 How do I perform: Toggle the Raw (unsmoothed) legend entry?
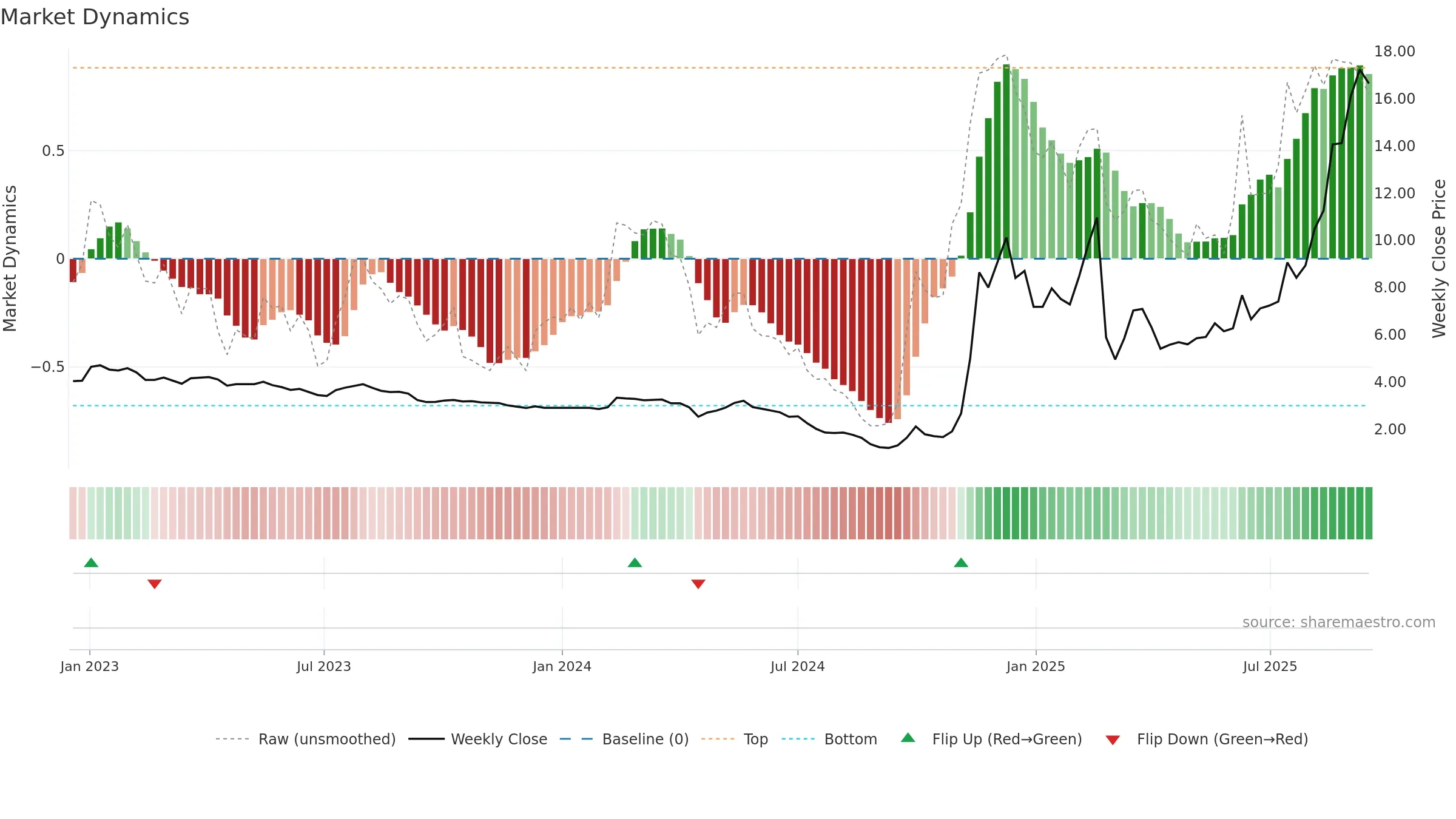(306, 739)
